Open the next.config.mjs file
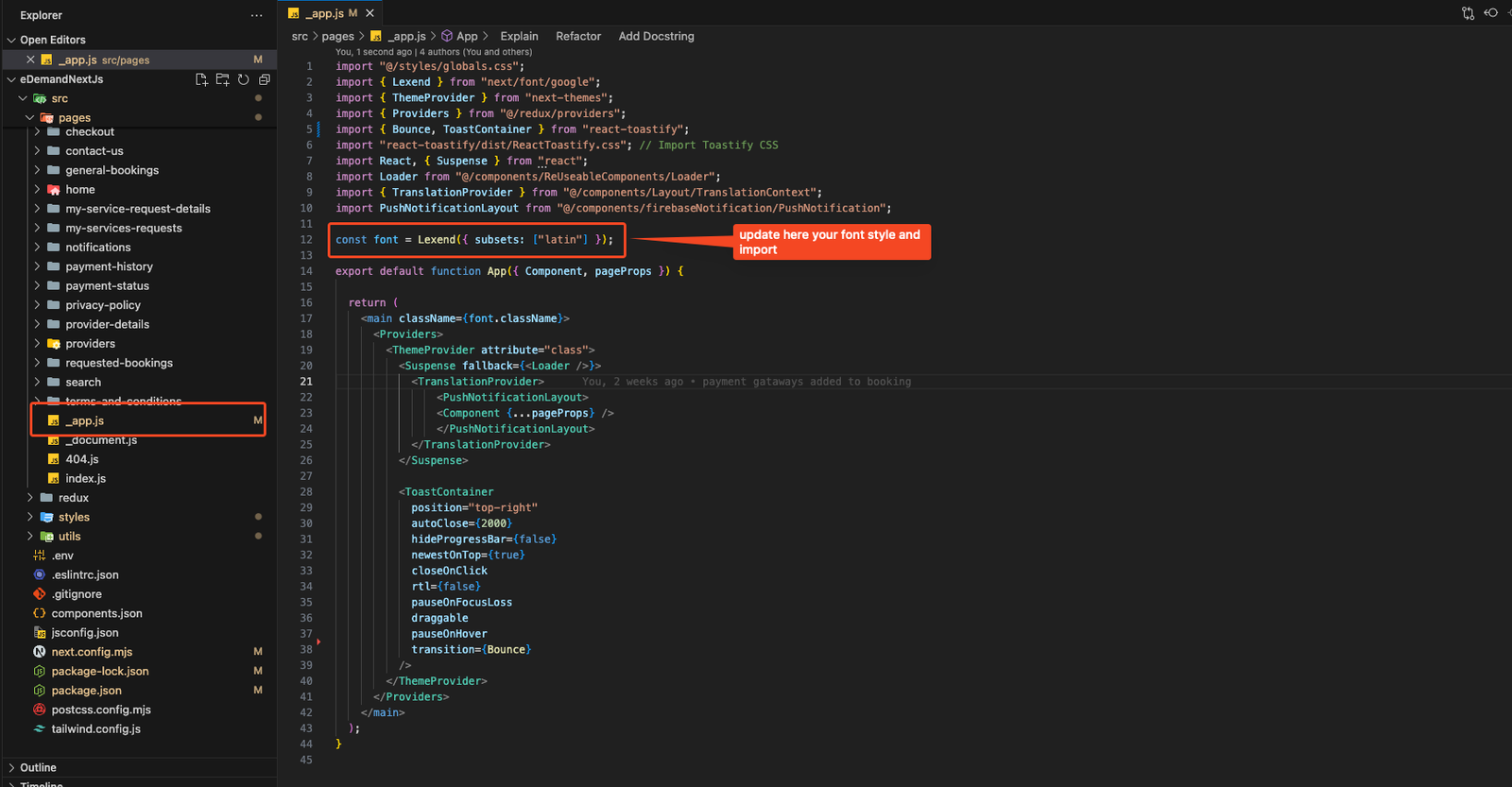This screenshot has height=787, width=1512. [x=92, y=652]
